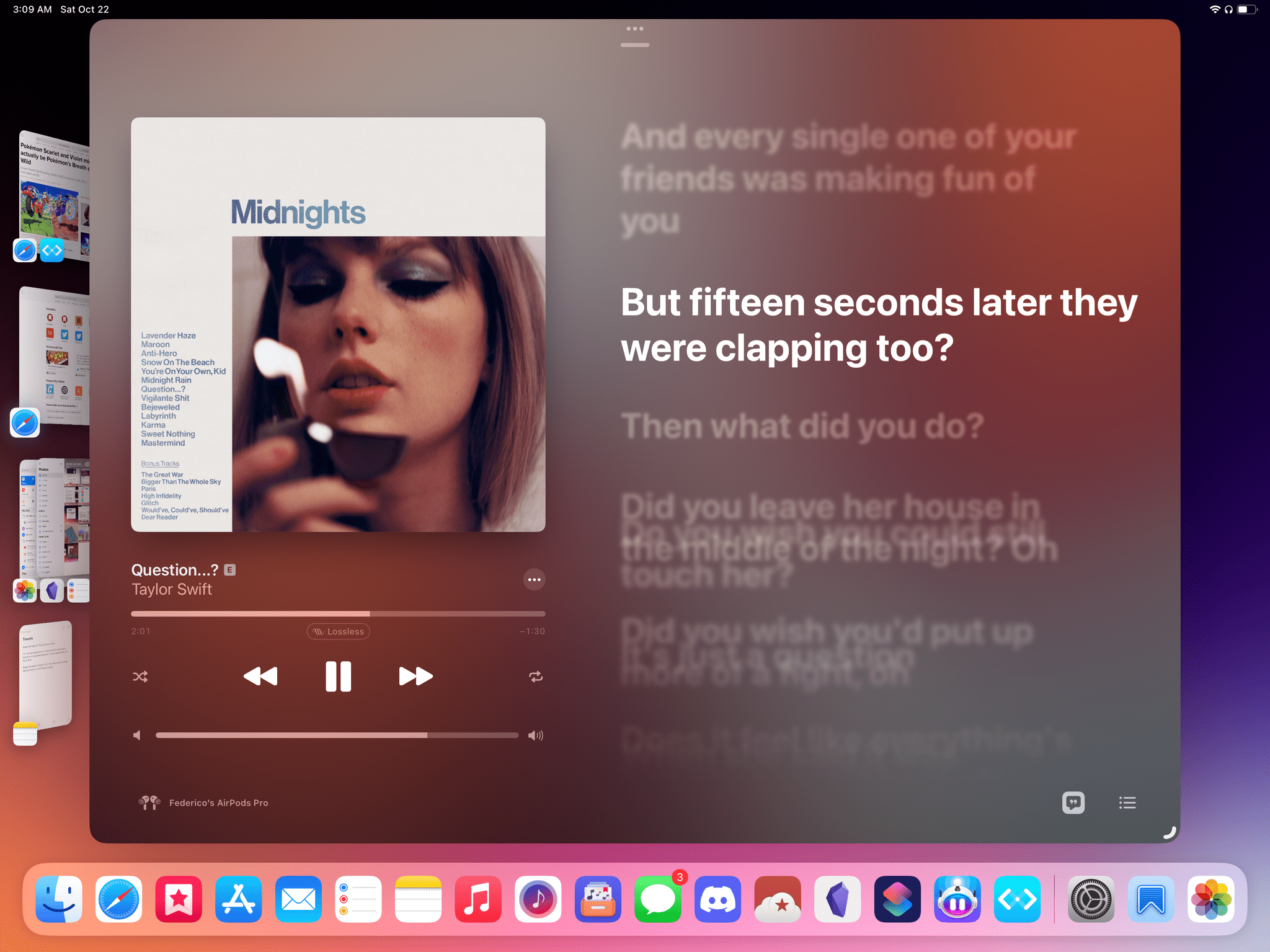Open Obsidian from the dock

[838, 899]
